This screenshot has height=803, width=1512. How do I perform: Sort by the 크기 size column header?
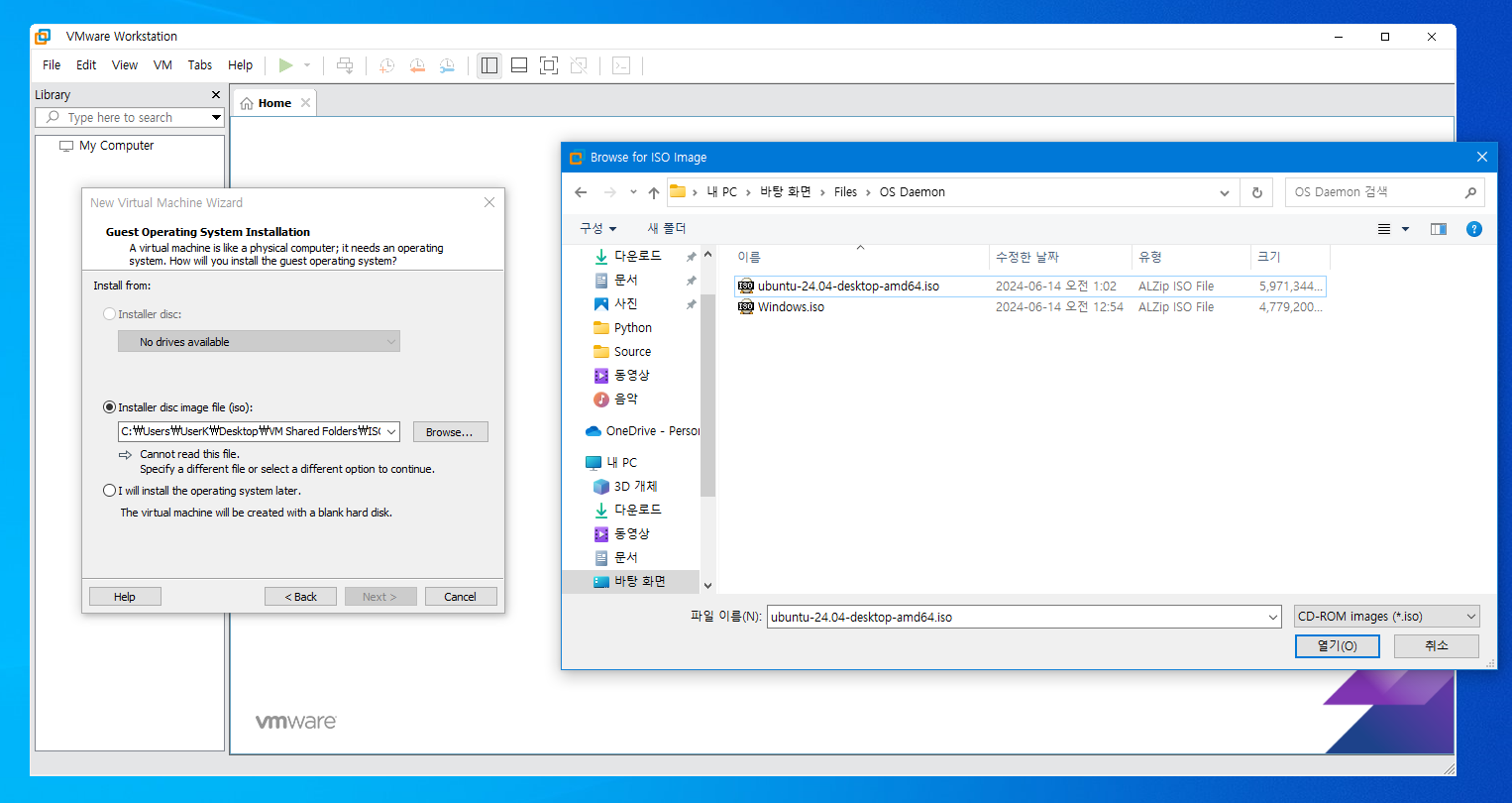tap(1290, 257)
